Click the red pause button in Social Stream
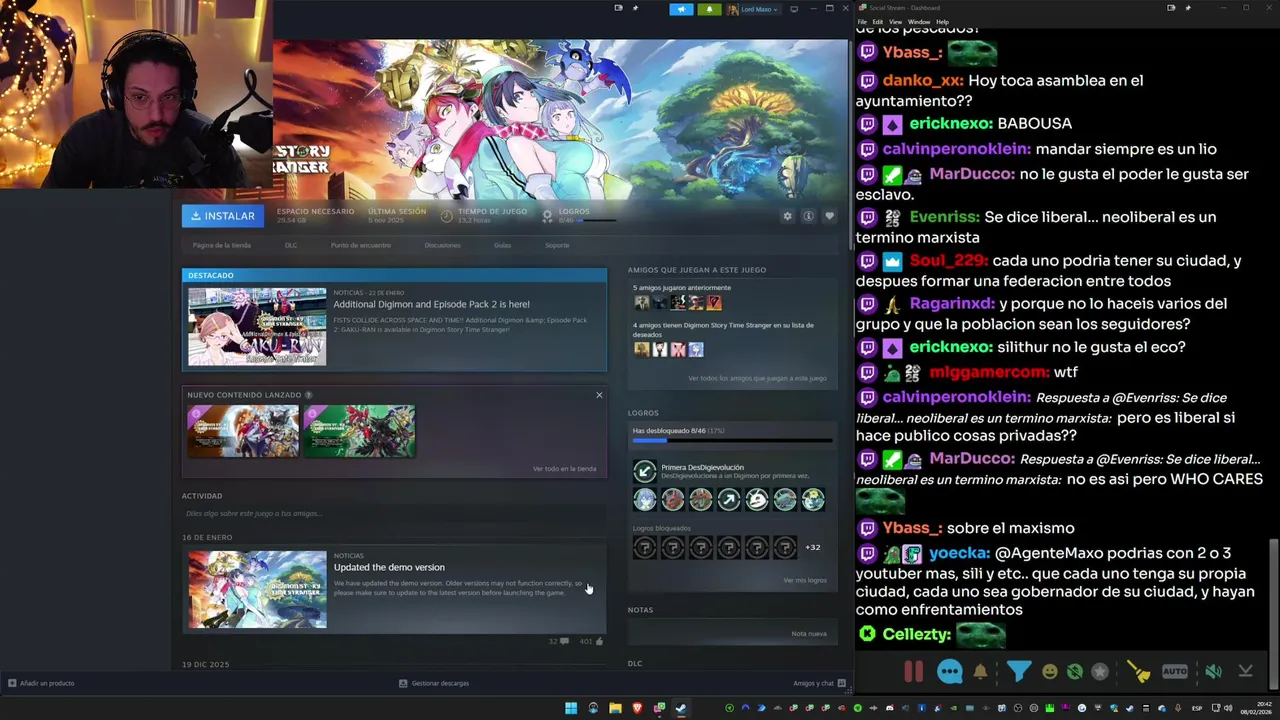This screenshot has width=1280, height=720. coord(913,672)
